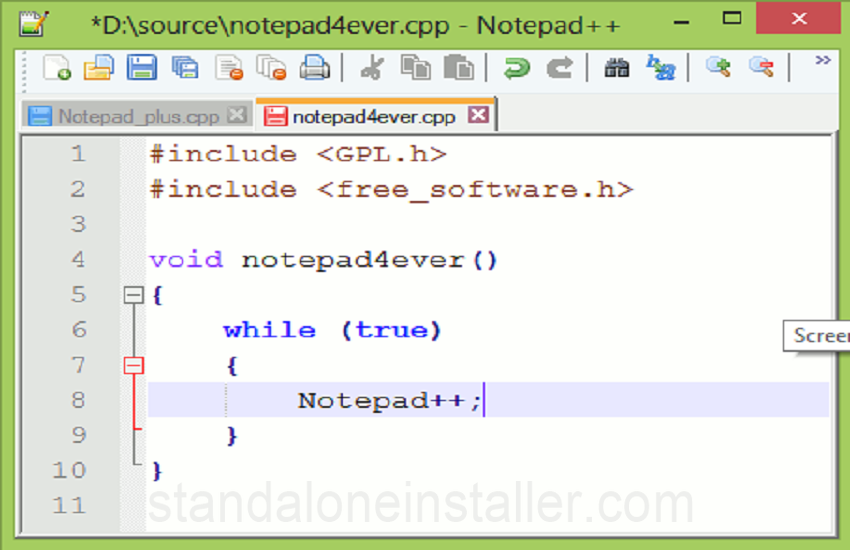Zoom out using the magnifier minus icon

(x=762, y=67)
